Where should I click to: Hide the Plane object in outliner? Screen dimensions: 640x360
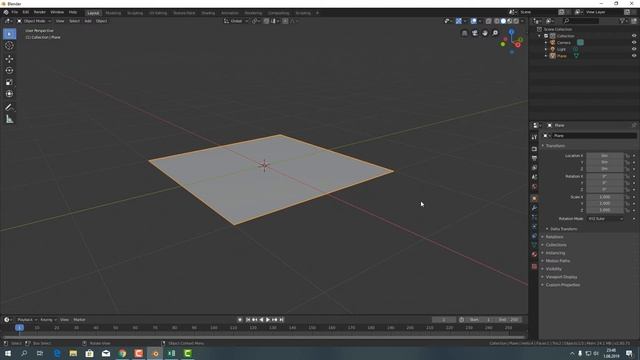pyautogui.click(x=634, y=56)
